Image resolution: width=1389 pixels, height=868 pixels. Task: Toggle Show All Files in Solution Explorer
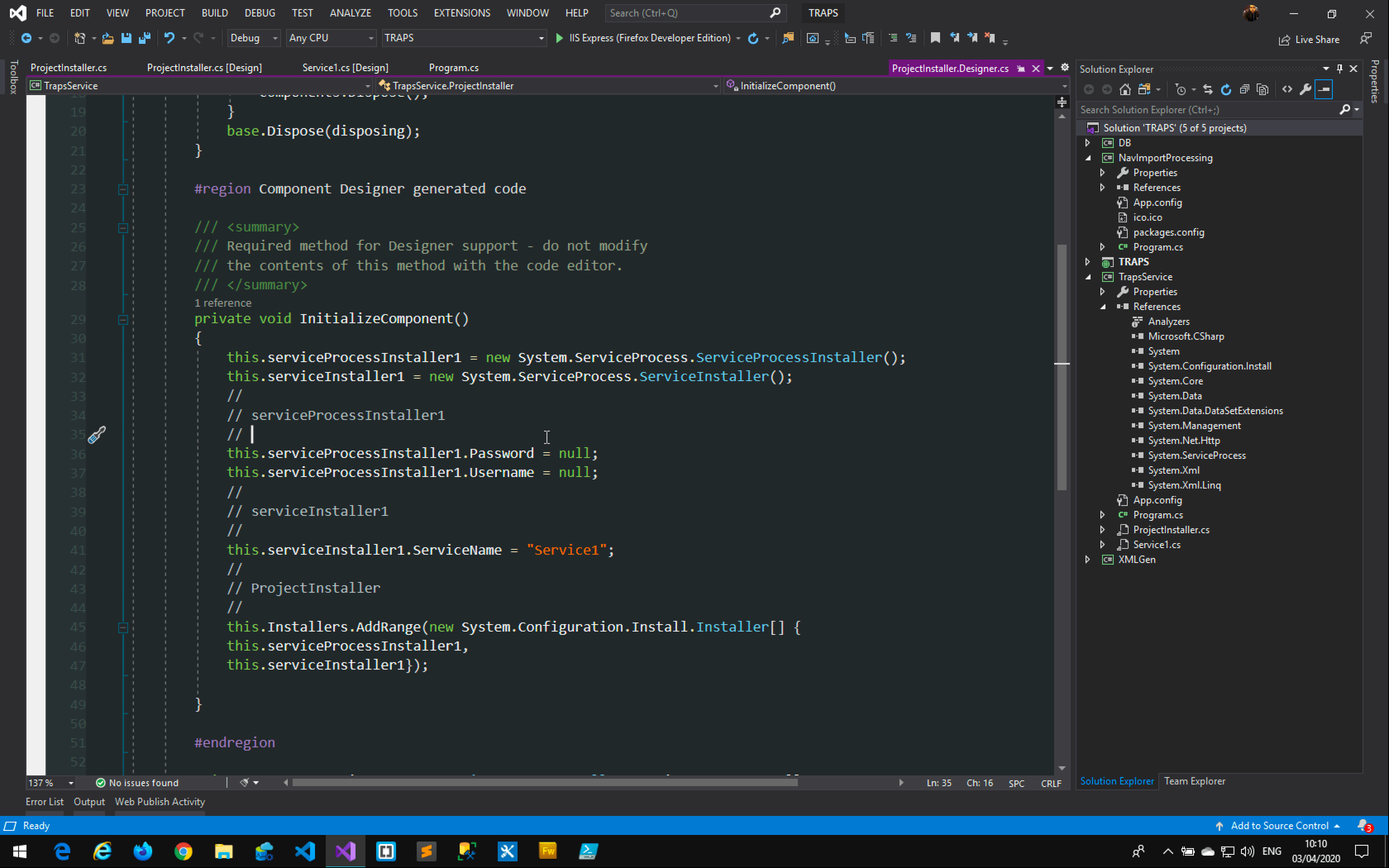(1262, 89)
